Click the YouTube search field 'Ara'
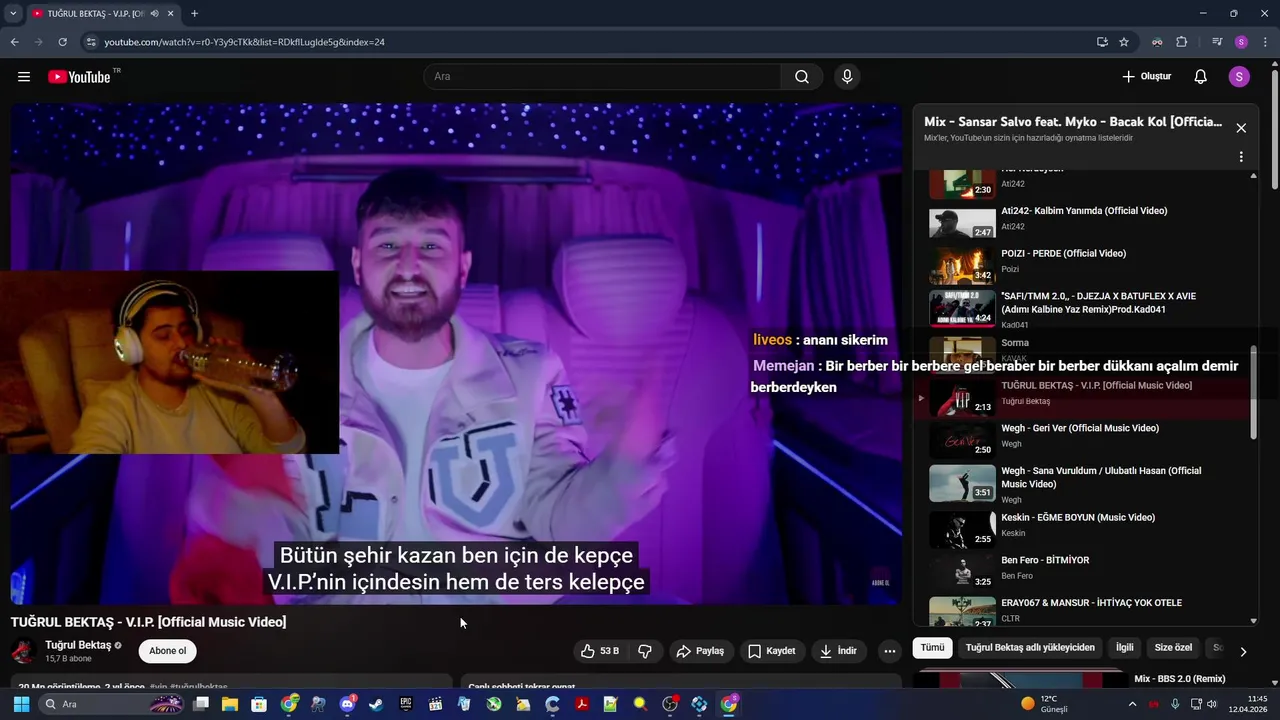This screenshot has height=720, width=1280. [x=602, y=77]
